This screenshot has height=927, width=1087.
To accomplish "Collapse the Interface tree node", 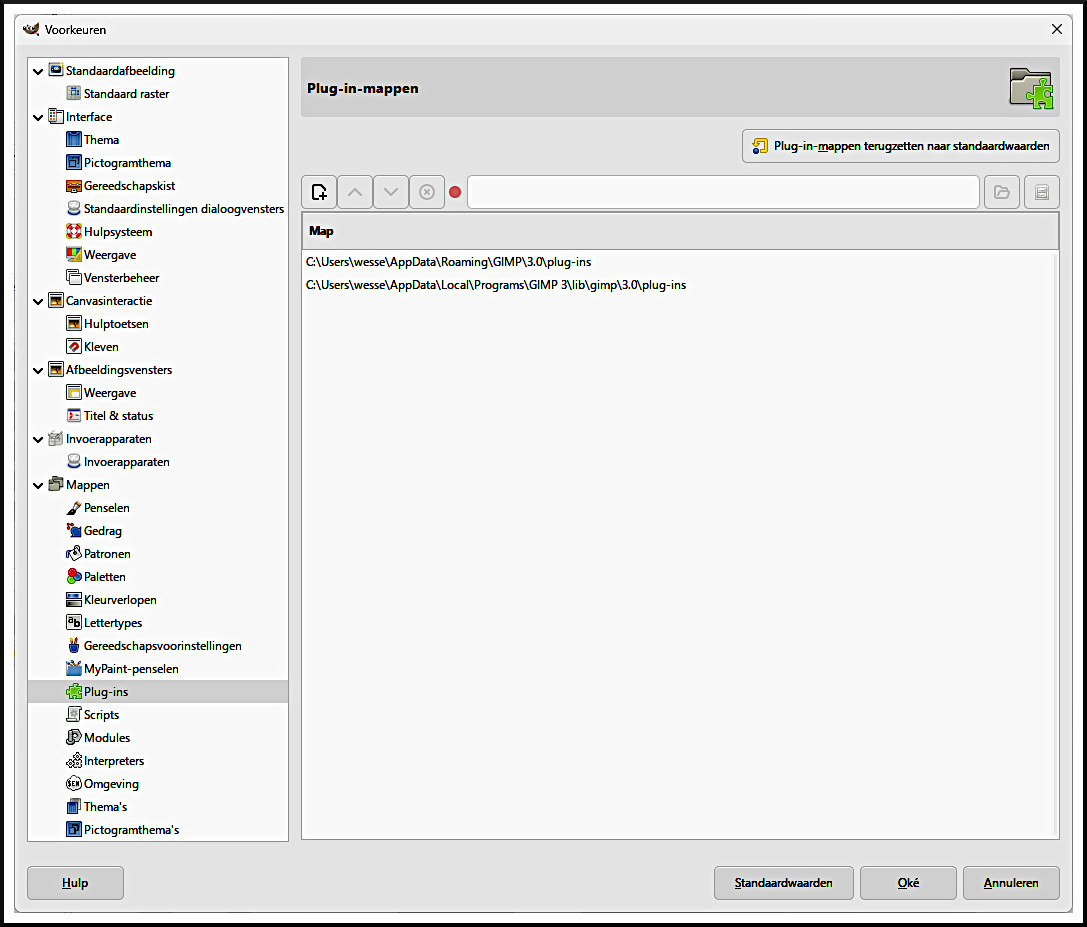I will [38, 117].
